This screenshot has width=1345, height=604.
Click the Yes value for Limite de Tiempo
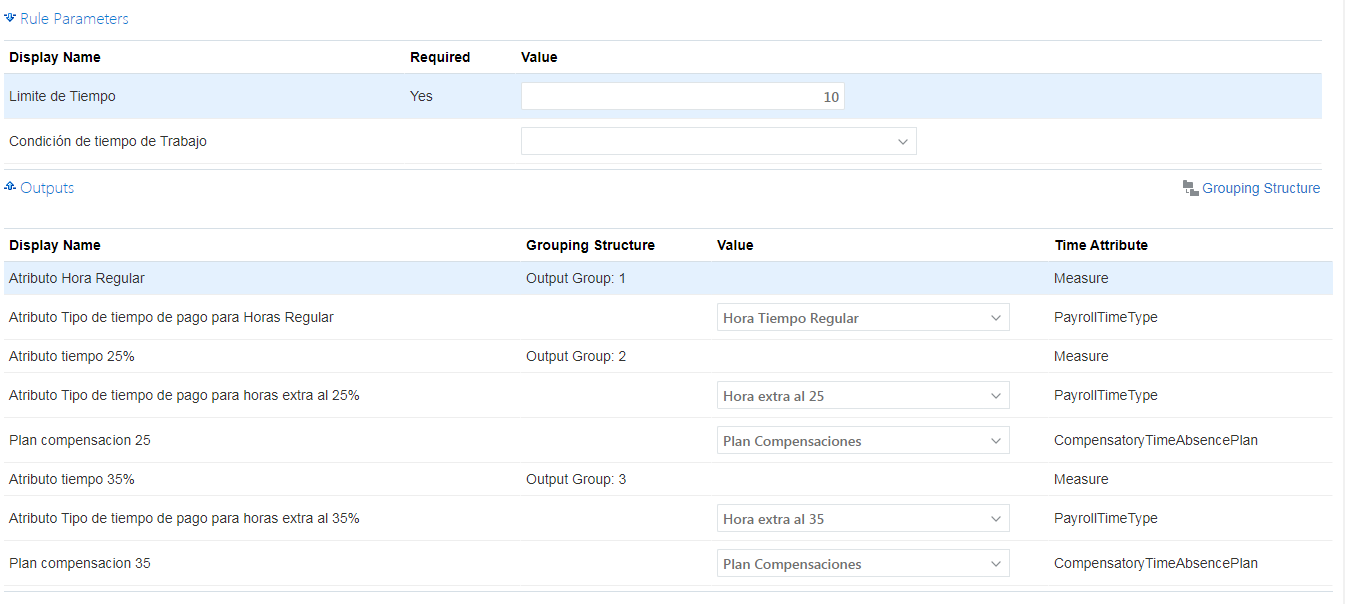(x=421, y=96)
